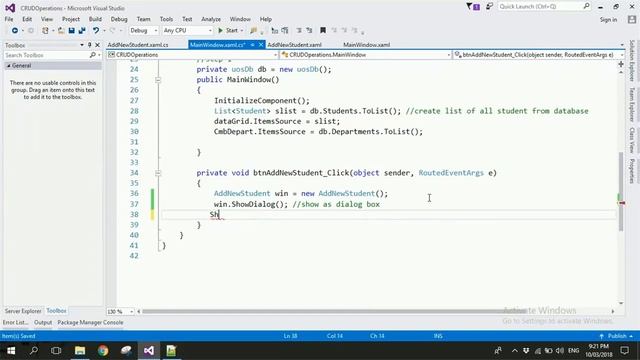Click the feedback icon beside Quick Launch
Screen dimensions: 640x360
click(489, 7)
